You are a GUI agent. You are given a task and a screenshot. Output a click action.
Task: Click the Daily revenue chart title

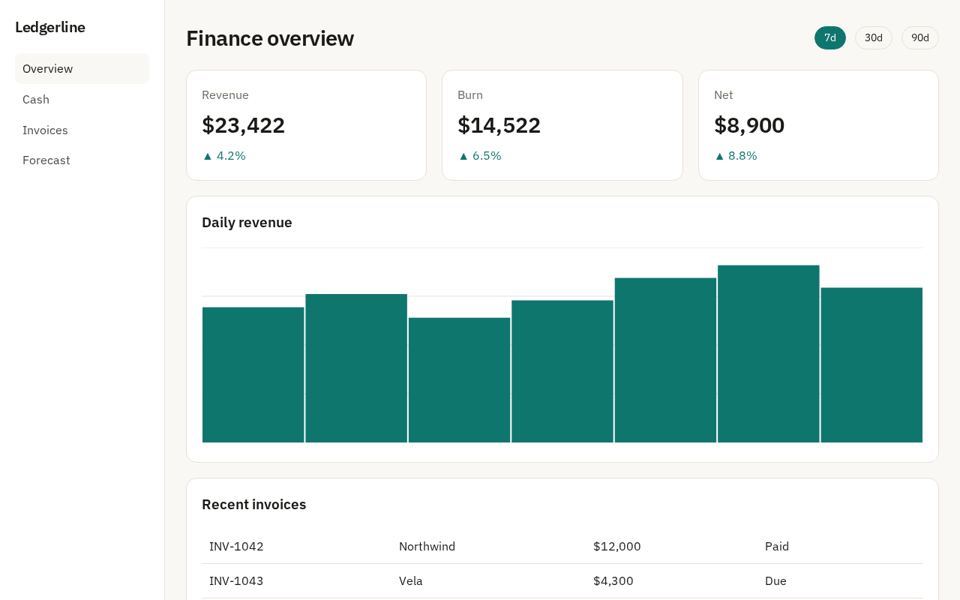pyautogui.click(x=247, y=222)
